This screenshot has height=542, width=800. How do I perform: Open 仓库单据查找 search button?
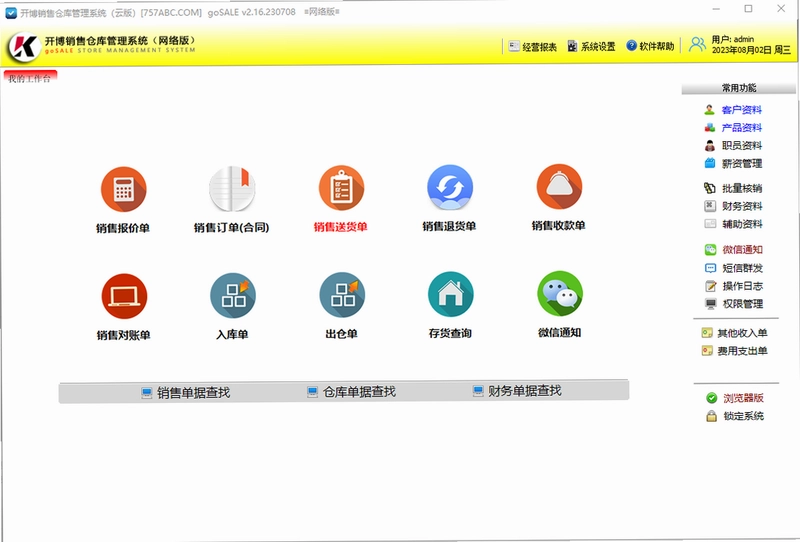tap(352, 391)
